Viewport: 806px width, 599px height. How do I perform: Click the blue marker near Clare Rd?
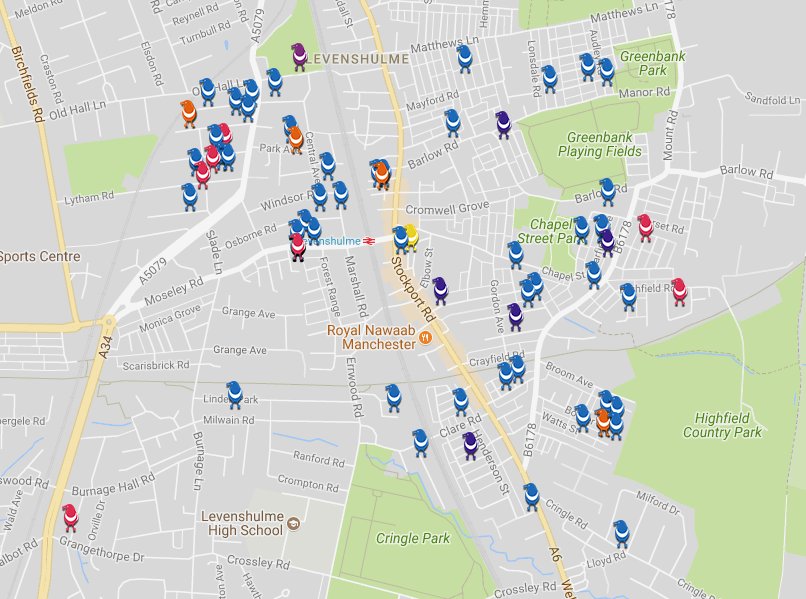point(461,402)
